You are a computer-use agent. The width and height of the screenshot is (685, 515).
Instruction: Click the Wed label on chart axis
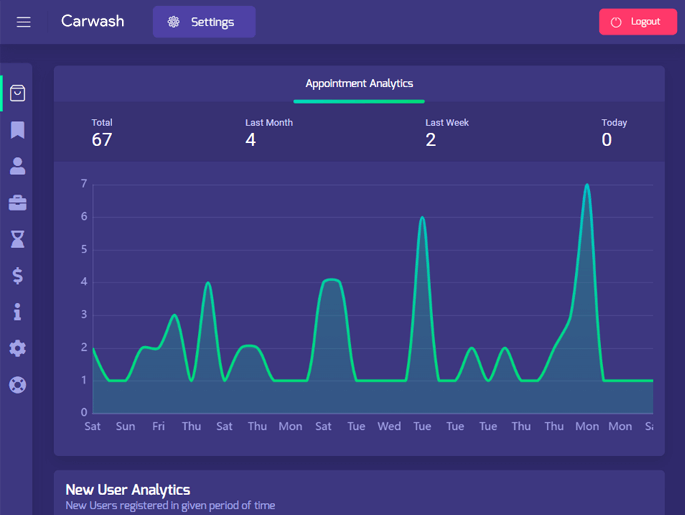(x=389, y=426)
